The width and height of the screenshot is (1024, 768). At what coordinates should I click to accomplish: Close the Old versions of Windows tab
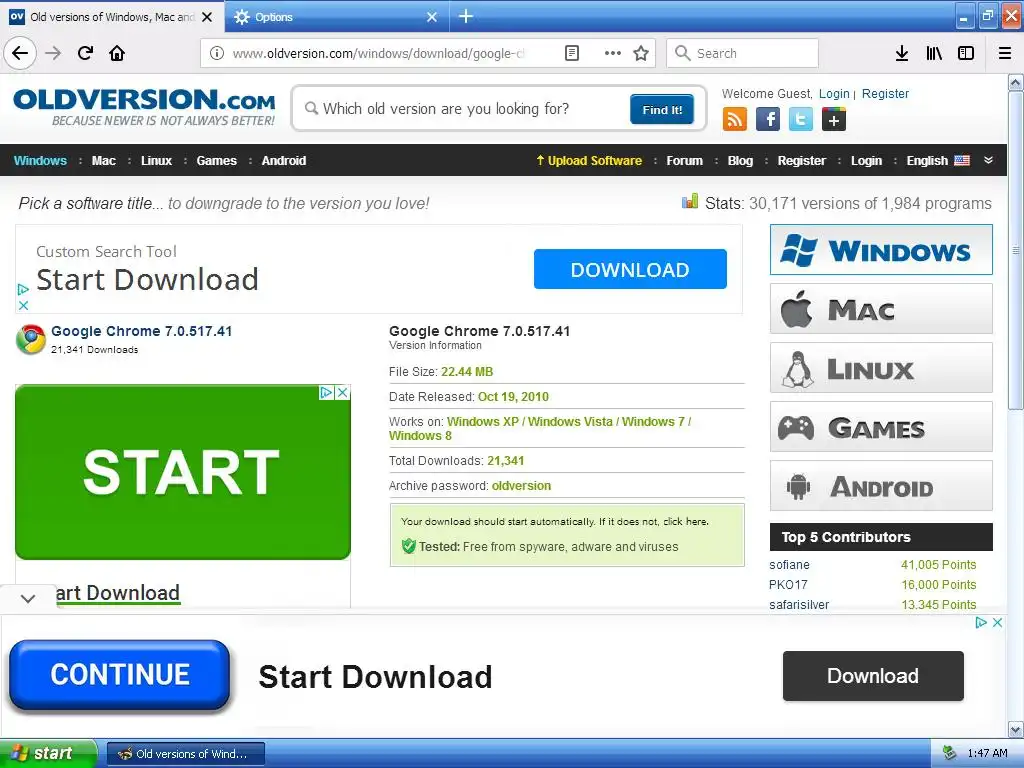pyautogui.click(x=207, y=17)
